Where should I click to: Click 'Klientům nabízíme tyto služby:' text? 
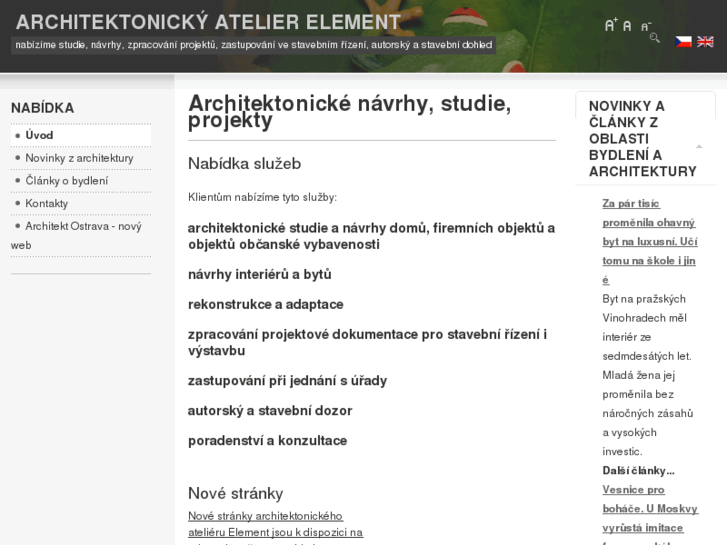coord(262,198)
